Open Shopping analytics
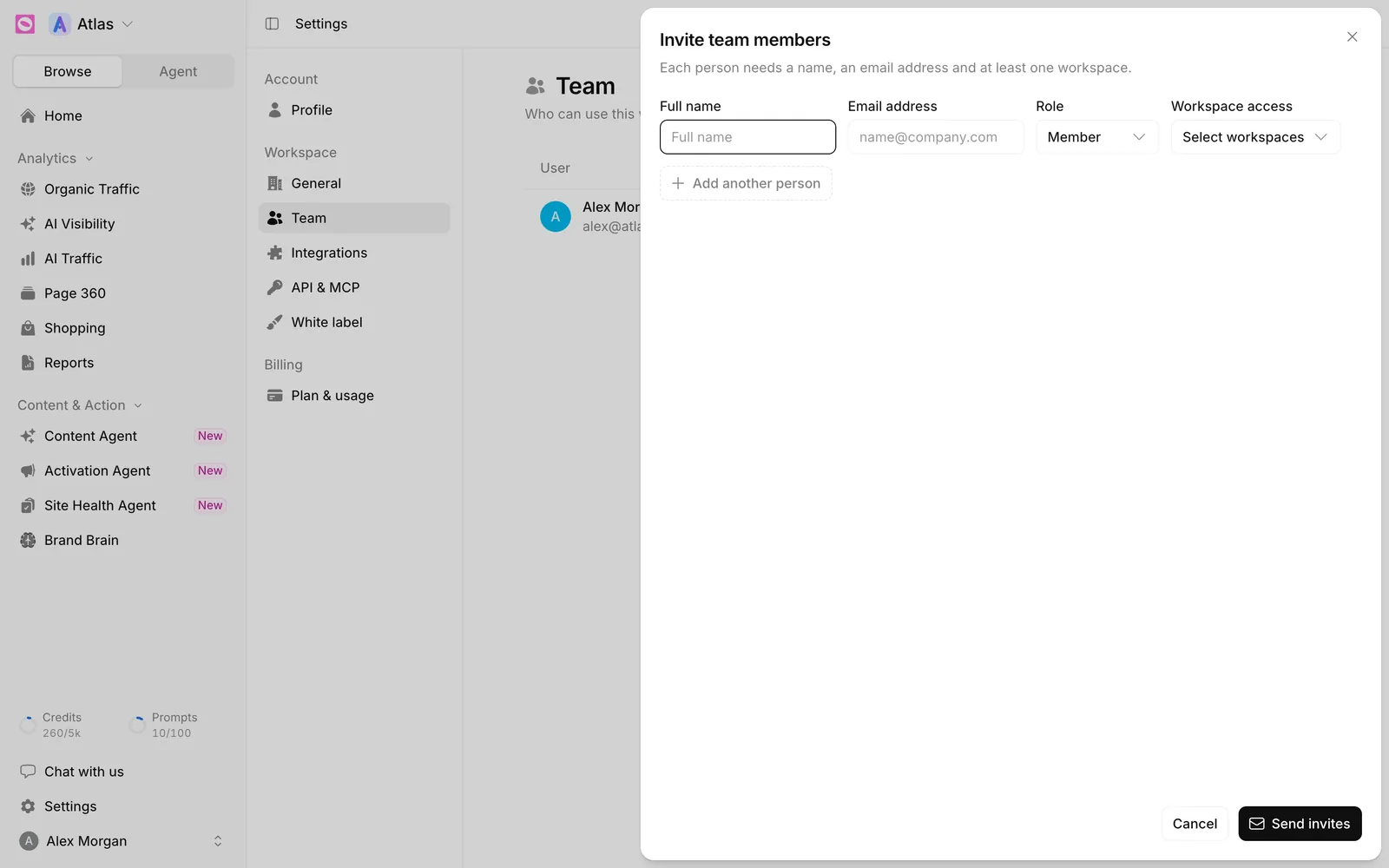 (123, 328)
